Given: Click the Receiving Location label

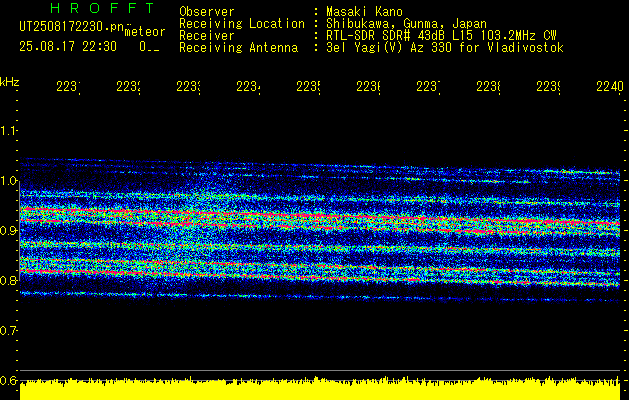Looking at the screenshot, I should (x=242, y=24).
